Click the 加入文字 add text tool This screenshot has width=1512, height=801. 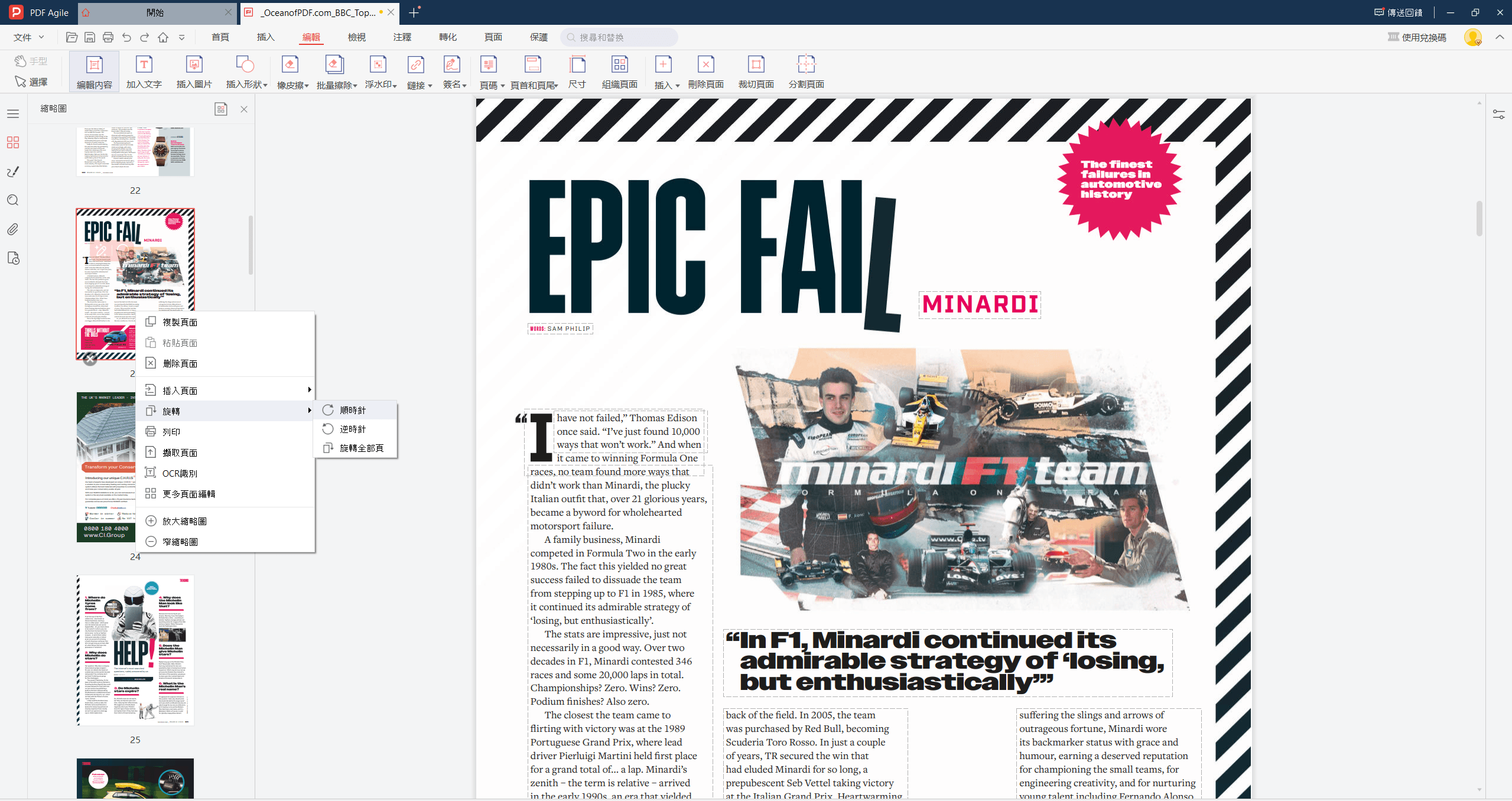point(144,72)
